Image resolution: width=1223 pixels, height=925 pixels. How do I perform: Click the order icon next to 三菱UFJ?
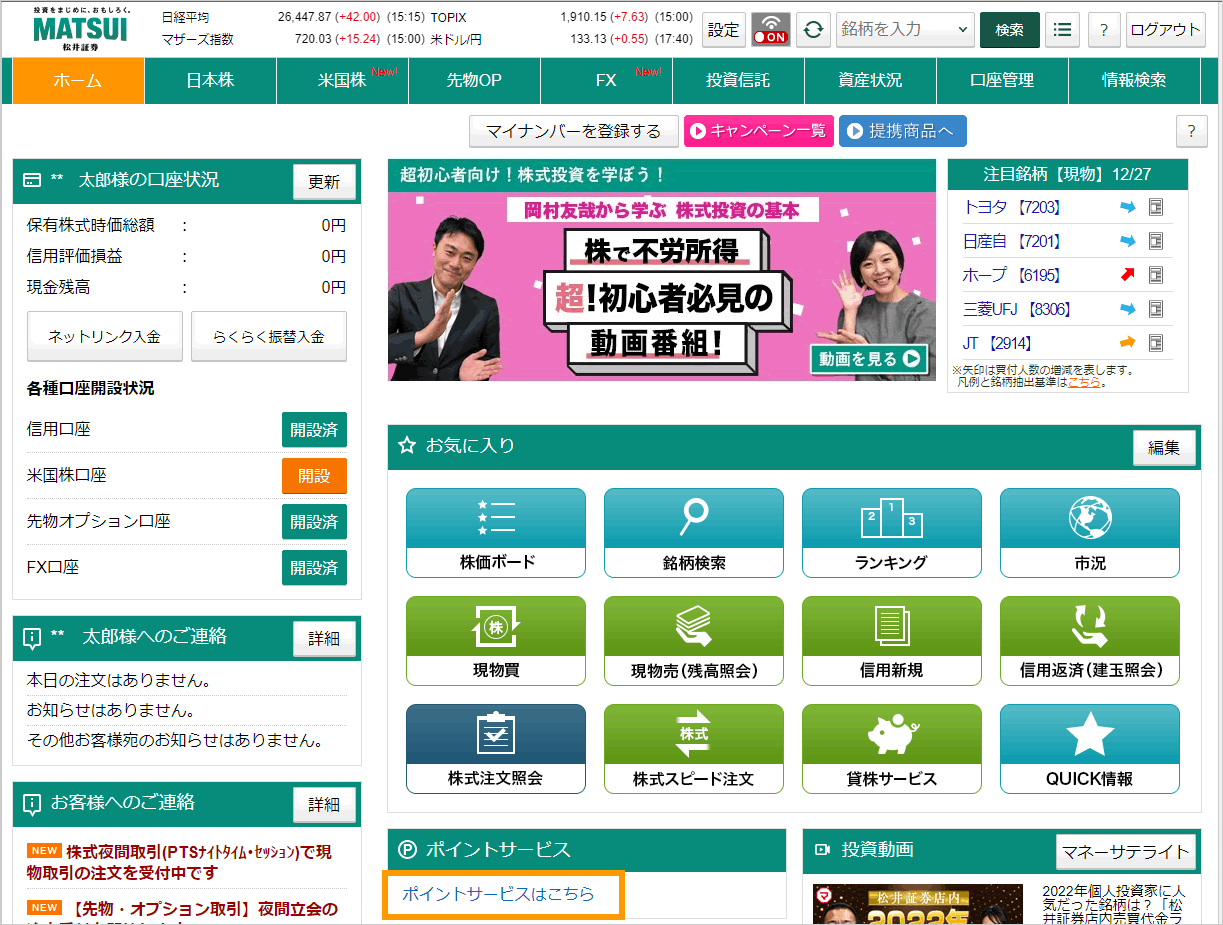pos(1156,309)
